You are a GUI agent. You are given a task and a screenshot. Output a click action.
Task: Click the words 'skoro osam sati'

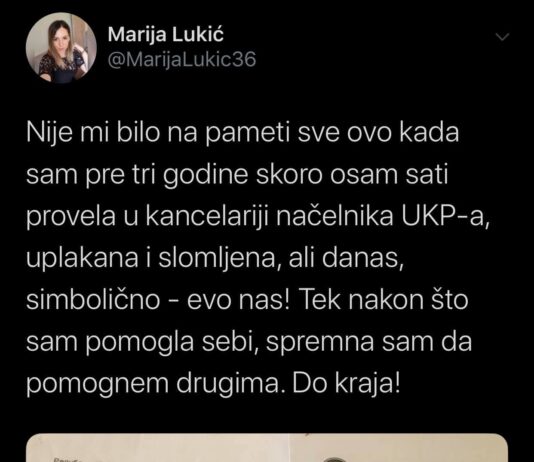tap(351, 175)
